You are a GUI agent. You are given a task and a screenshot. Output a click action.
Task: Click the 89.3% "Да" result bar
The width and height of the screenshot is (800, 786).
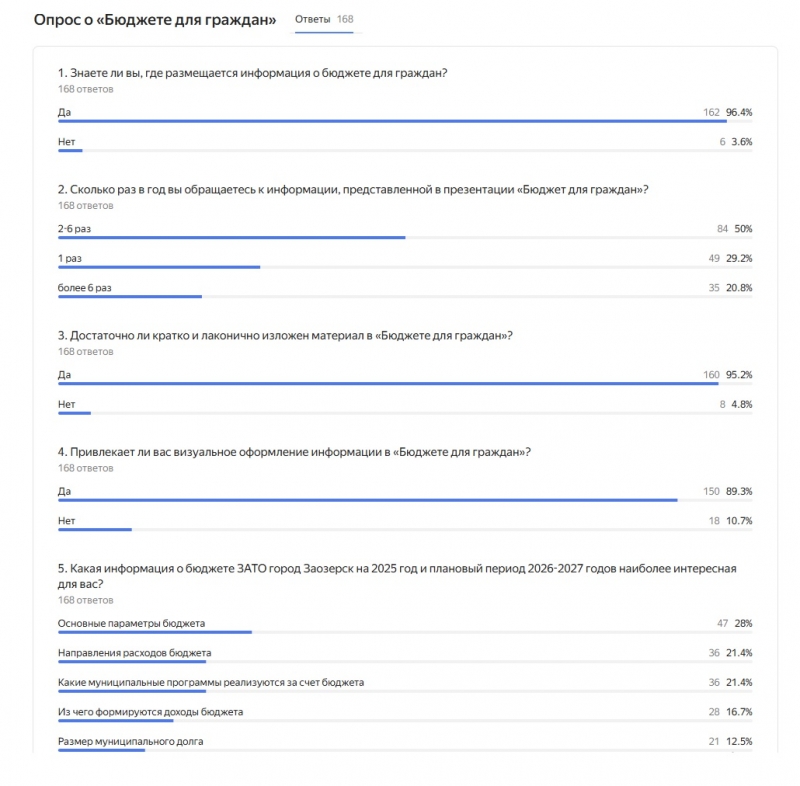(x=367, y=500)
